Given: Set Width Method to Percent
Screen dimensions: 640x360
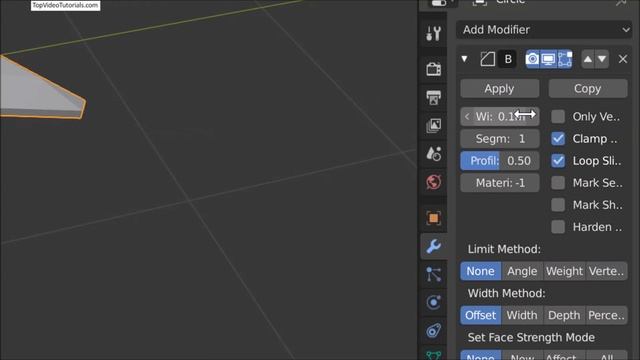Looking at the screenshot, I should pos(607,315).
